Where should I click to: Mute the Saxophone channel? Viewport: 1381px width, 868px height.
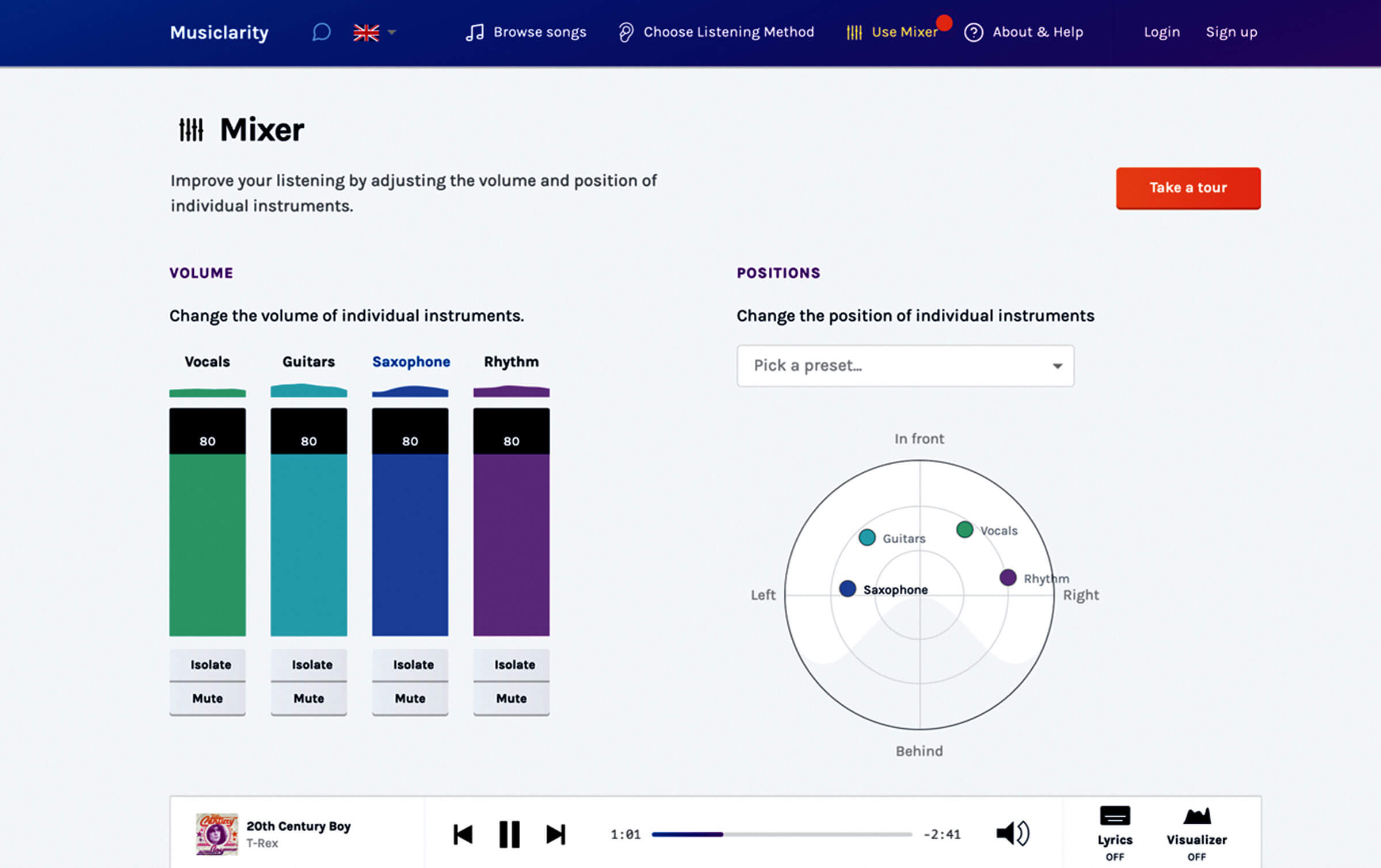coord(410,698)
